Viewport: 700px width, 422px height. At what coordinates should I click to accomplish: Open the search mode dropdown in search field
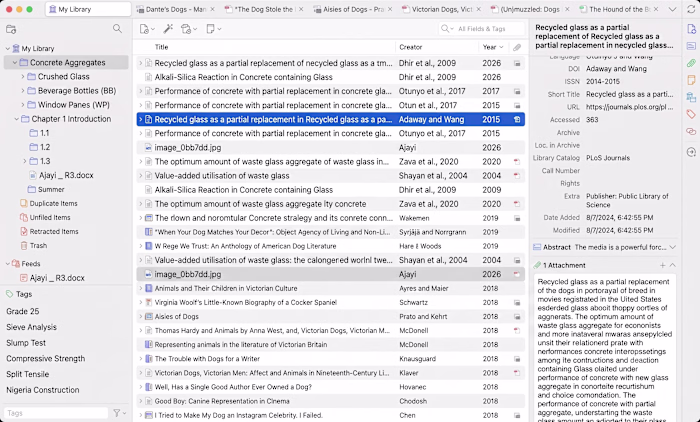click(x=447, y=29)
